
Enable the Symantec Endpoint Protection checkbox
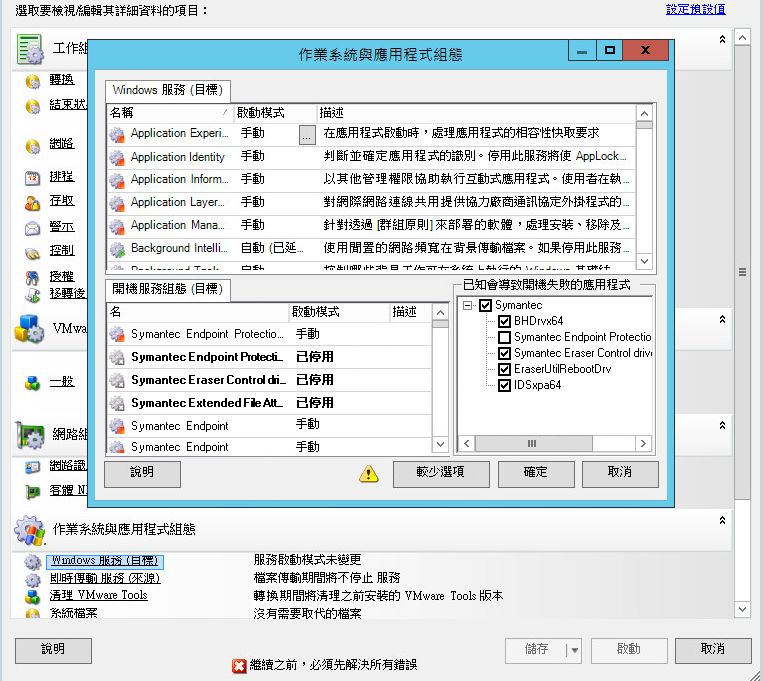[x=504, y=338]
